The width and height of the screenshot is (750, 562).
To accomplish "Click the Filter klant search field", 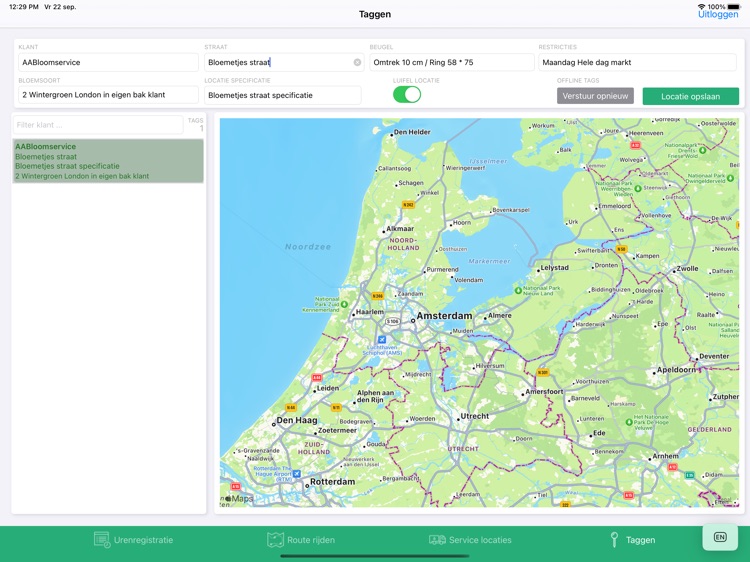I will coord(98,125).
